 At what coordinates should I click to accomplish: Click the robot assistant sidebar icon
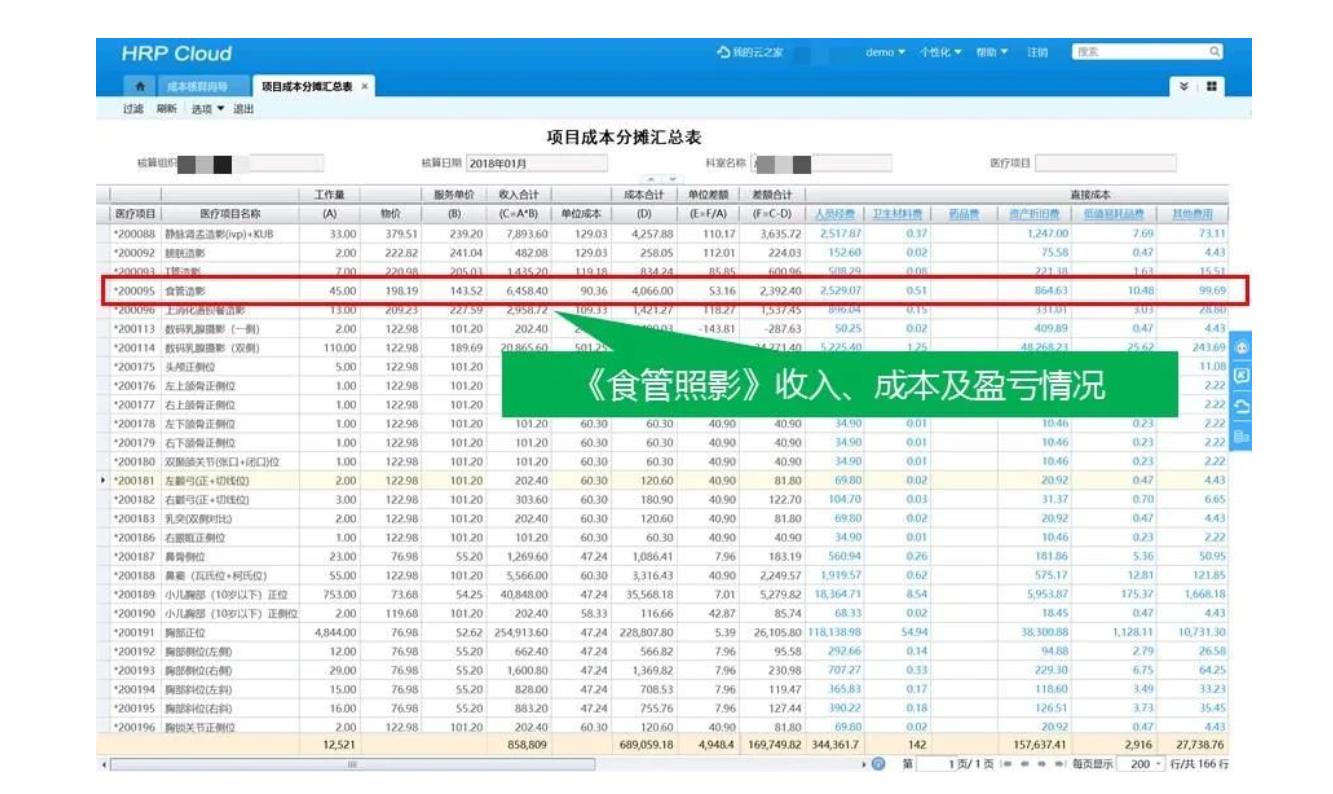(x=1241, y=349)
